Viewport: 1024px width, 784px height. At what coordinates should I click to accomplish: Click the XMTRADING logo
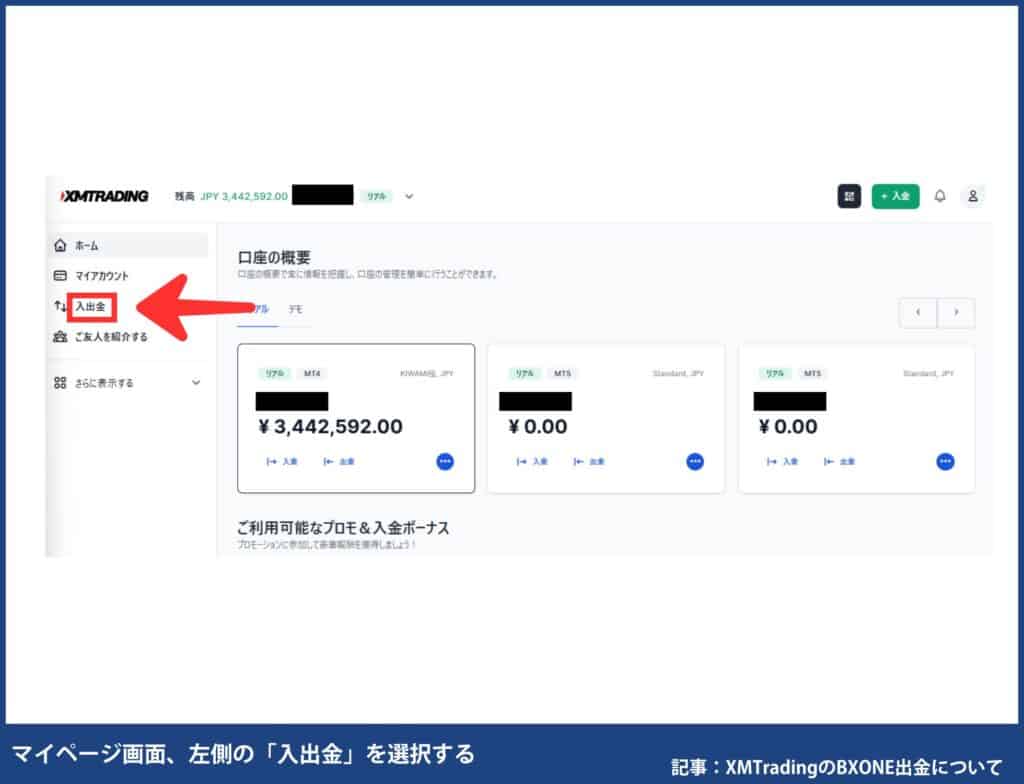(x=104, y=196)
